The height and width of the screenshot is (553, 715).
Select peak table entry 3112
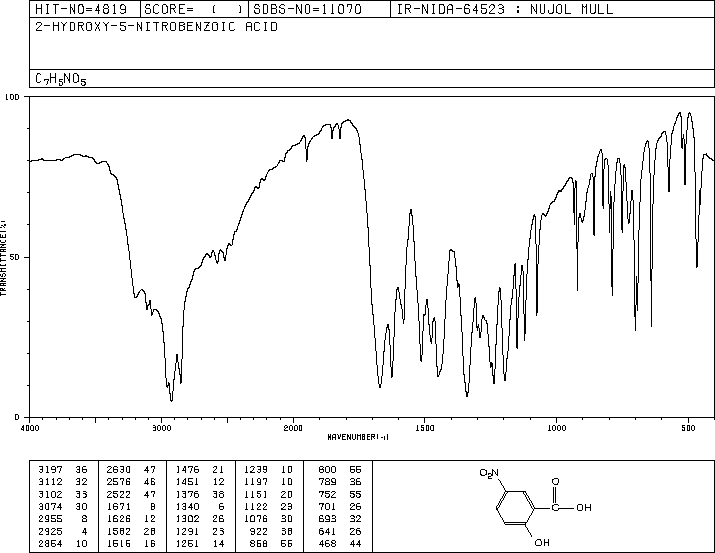pos(51,482)
